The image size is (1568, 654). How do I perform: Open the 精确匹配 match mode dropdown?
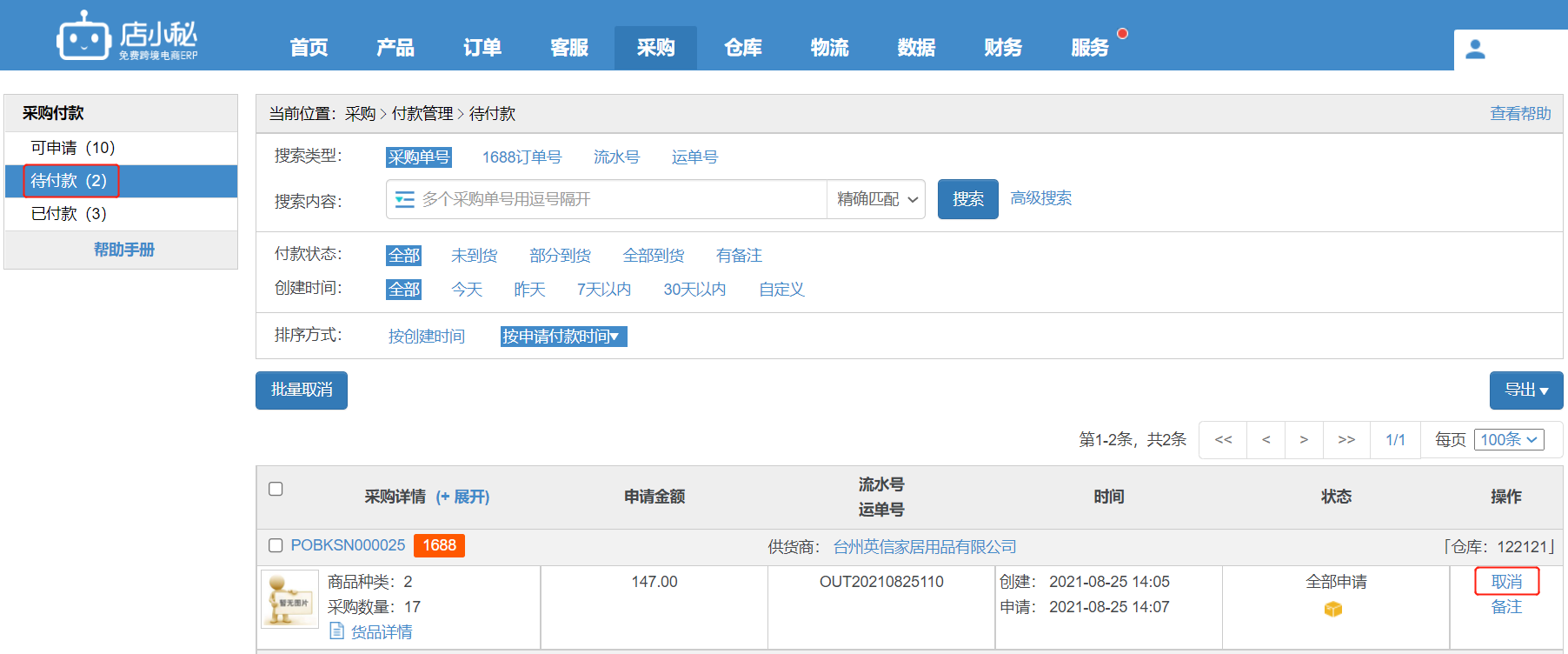[x=876, y=199]
